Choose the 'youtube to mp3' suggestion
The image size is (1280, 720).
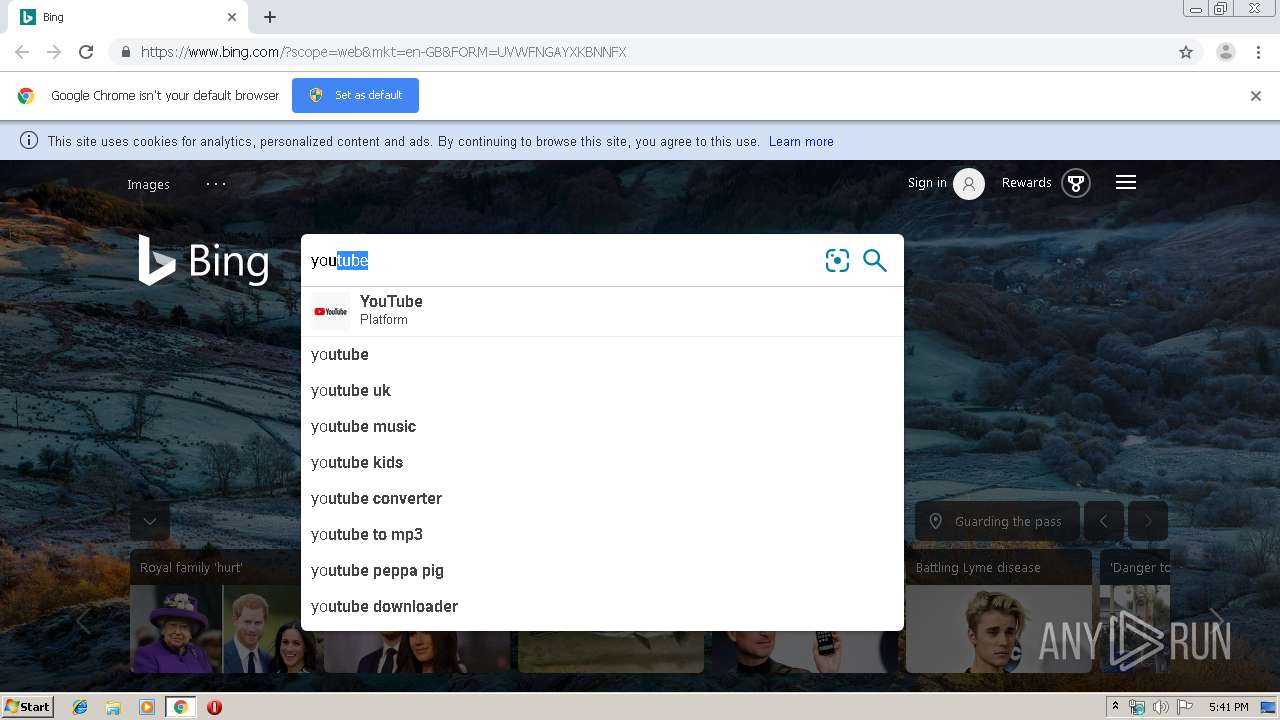tap(602, 535)
